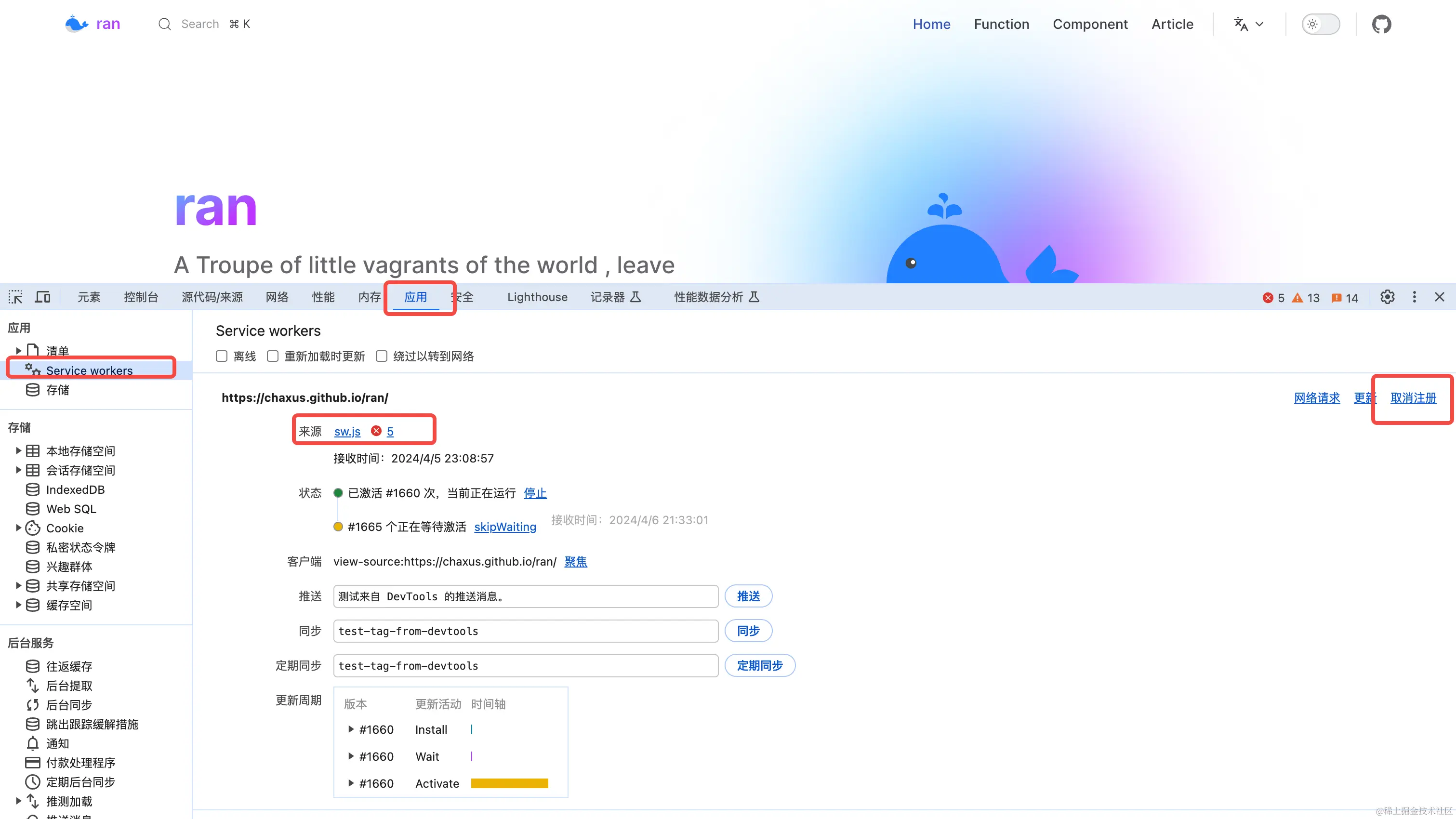Screen dimensions: 1456x819
Task: Click the skipWaiting link
Action: click(x=505, y=527)
